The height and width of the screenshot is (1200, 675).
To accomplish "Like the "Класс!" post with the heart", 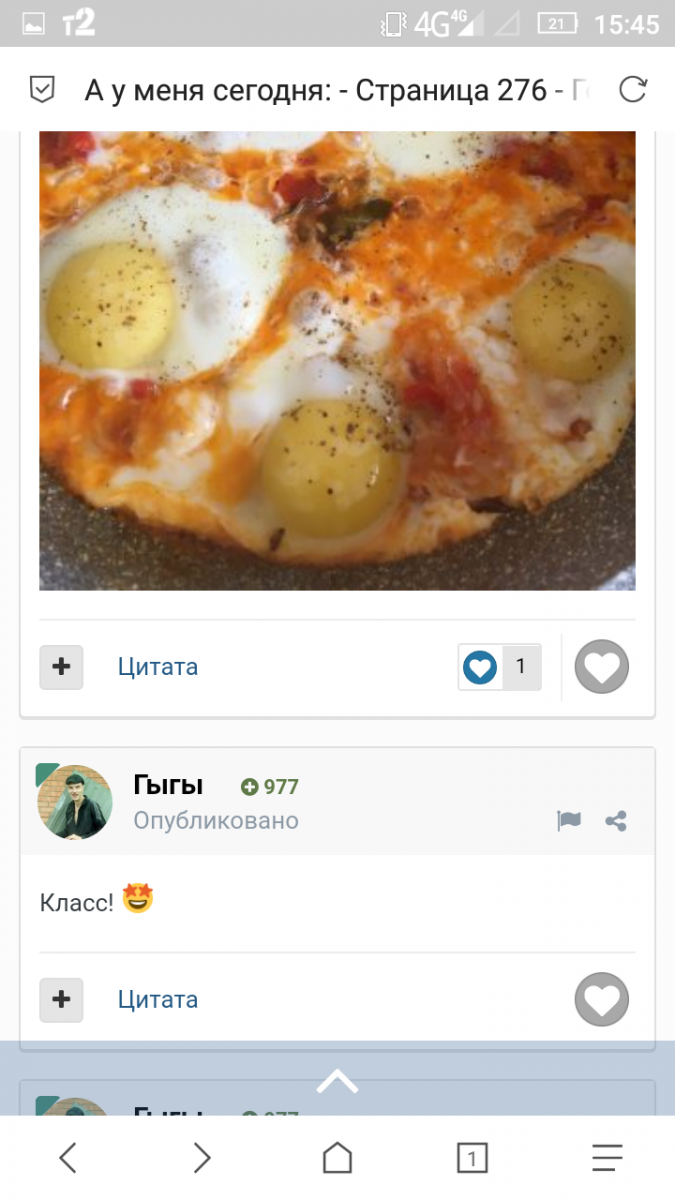I will coord(602,999).
